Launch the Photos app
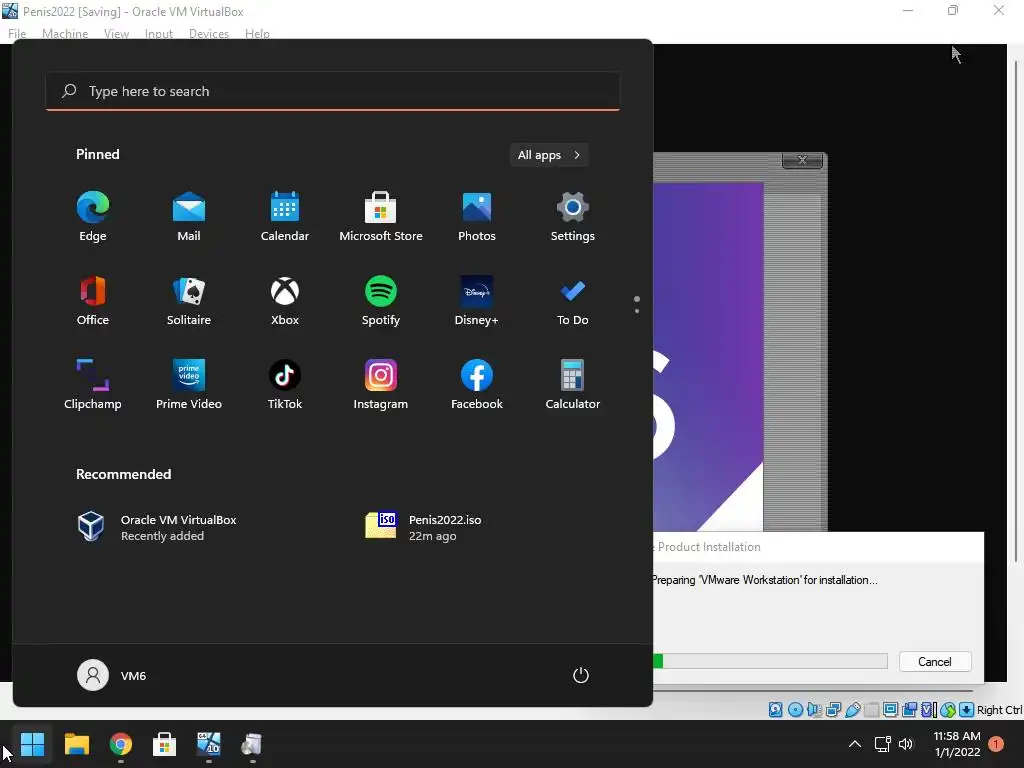Image resolution: width=1024 pixels, height=768 pixels. [x=477, y=217]
